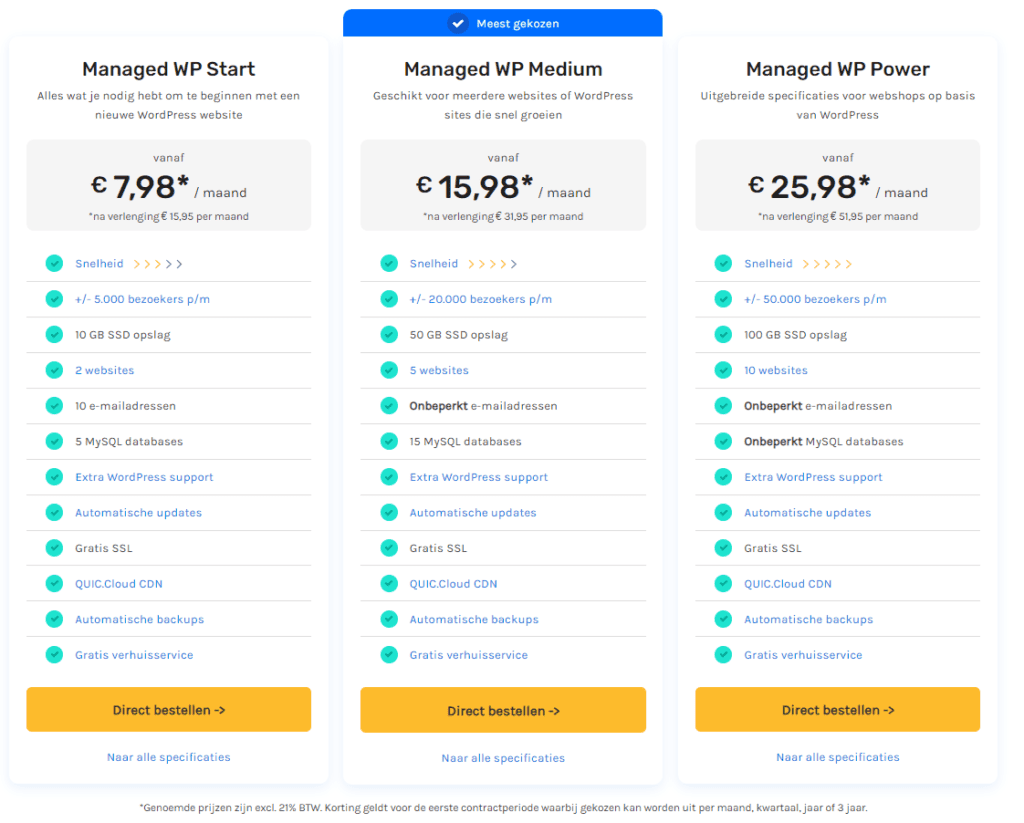Order the Managed WP Start plan
Screen dimensions: 1024x823
(168, 710)
